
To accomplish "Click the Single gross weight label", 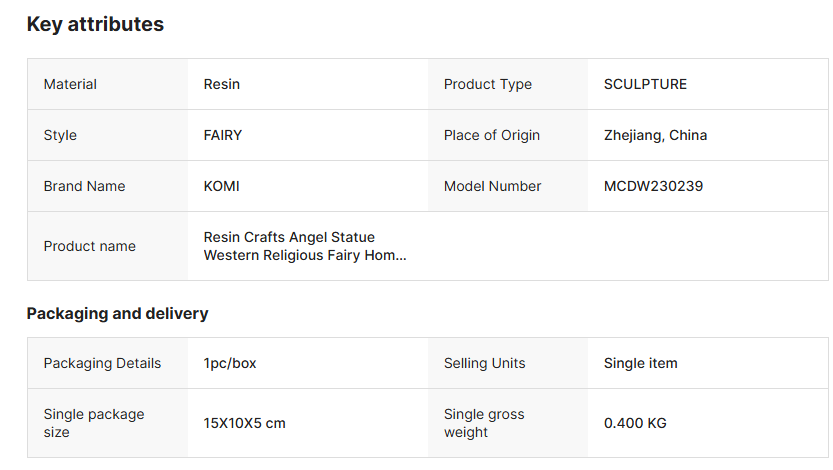I will click(x=484, y=423).
